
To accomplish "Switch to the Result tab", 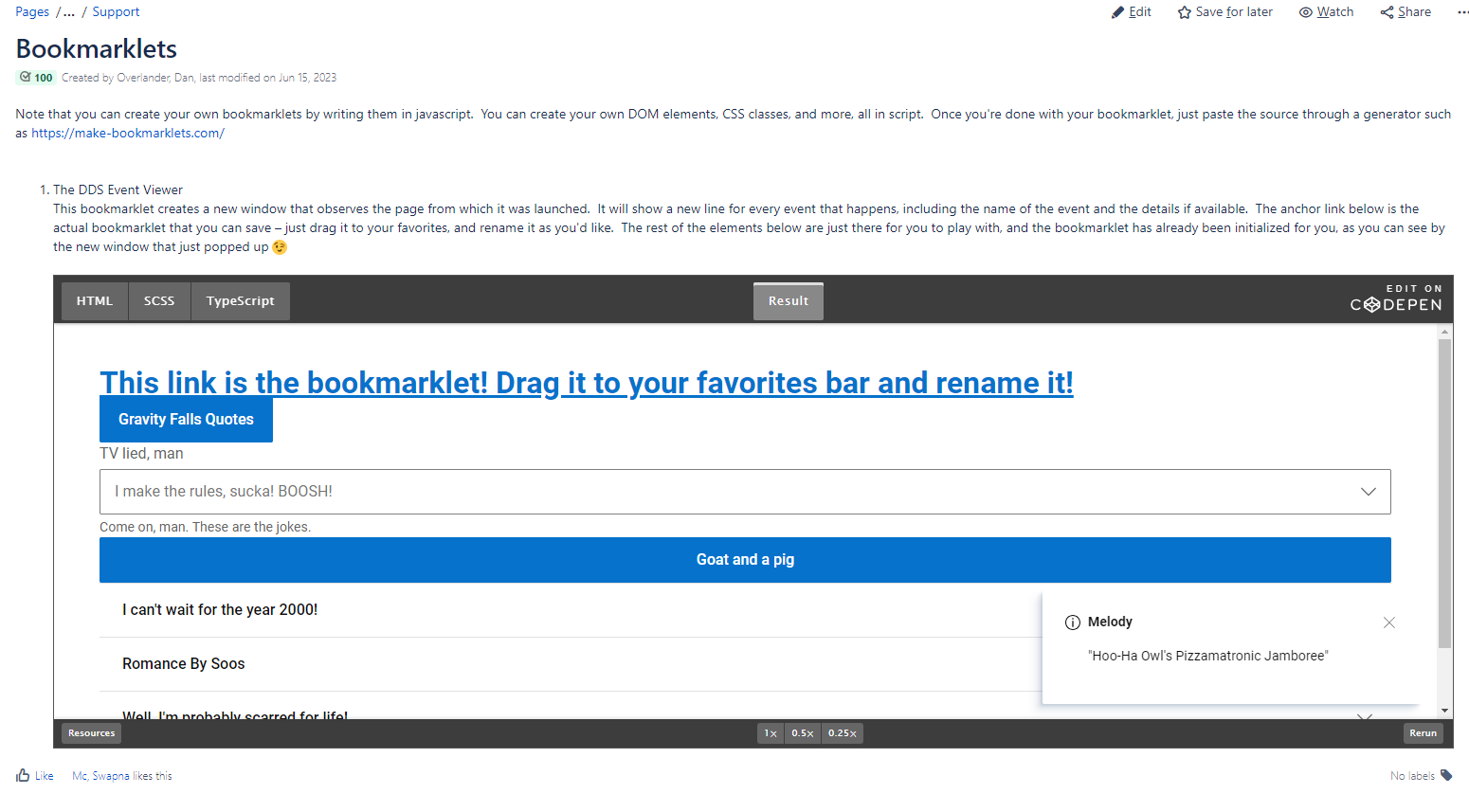I will (788, 301).
